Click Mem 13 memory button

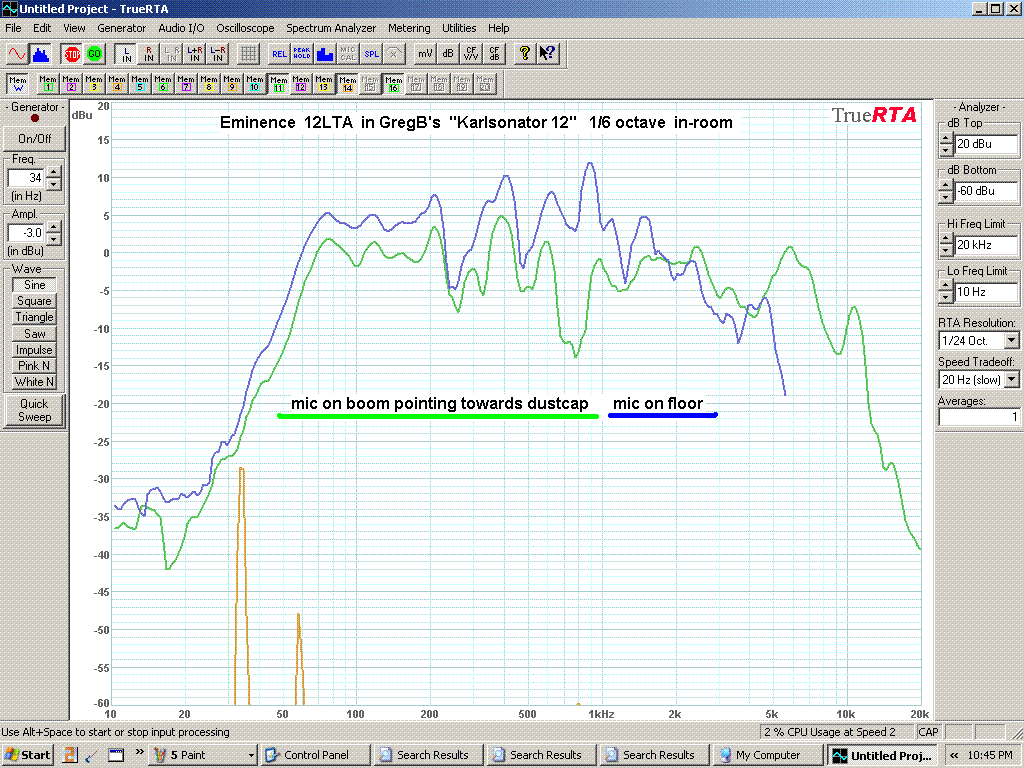coord(324,84)
